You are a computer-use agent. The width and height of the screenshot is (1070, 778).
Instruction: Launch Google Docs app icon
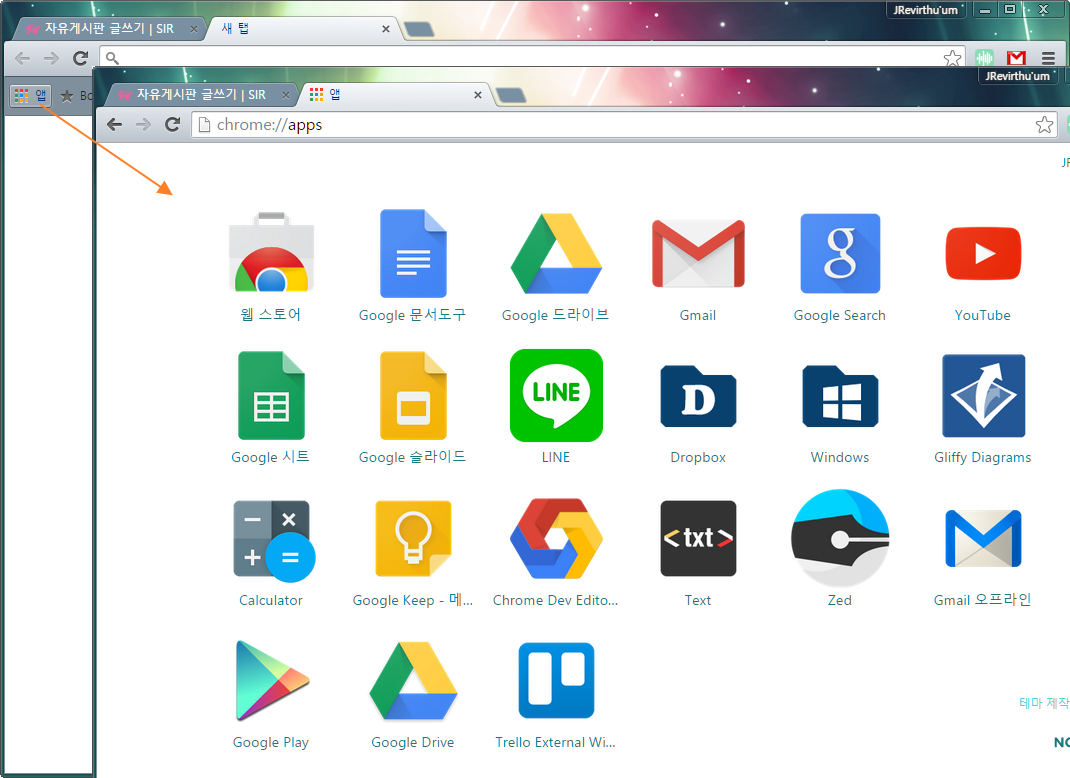pos(413,253)
